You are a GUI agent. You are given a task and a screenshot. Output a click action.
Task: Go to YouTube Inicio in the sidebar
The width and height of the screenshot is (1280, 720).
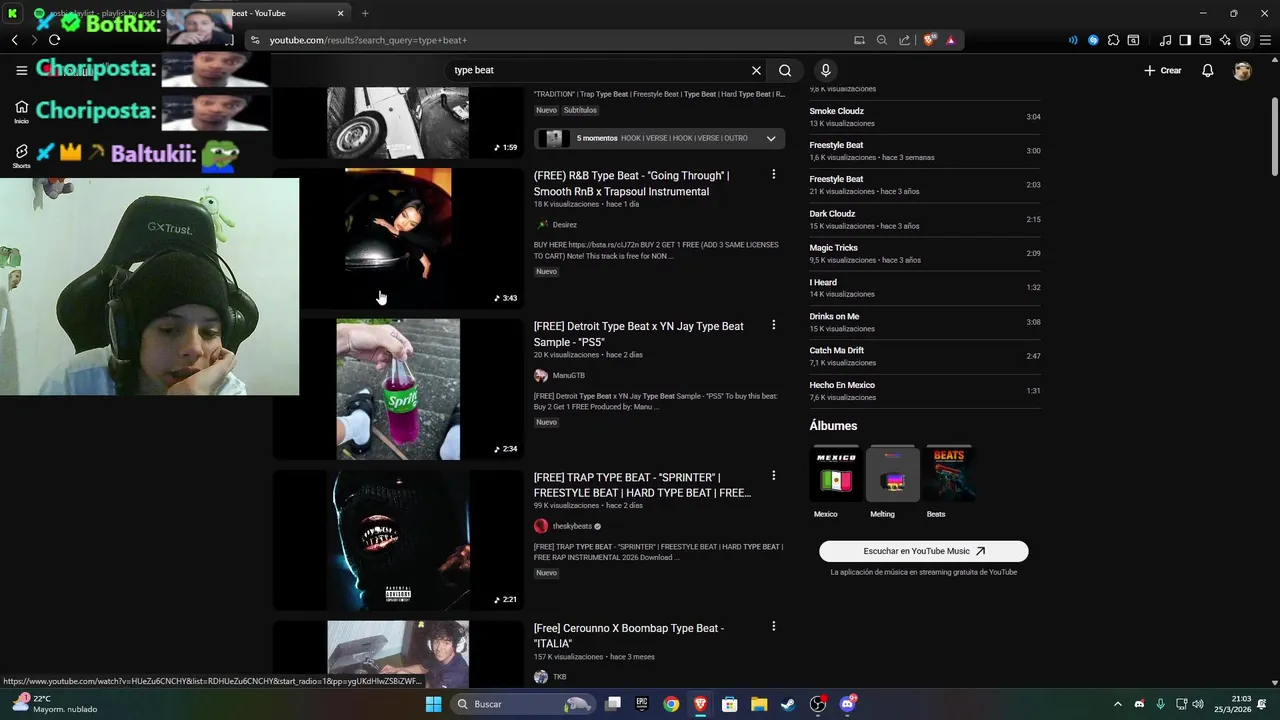pos(21,111)
